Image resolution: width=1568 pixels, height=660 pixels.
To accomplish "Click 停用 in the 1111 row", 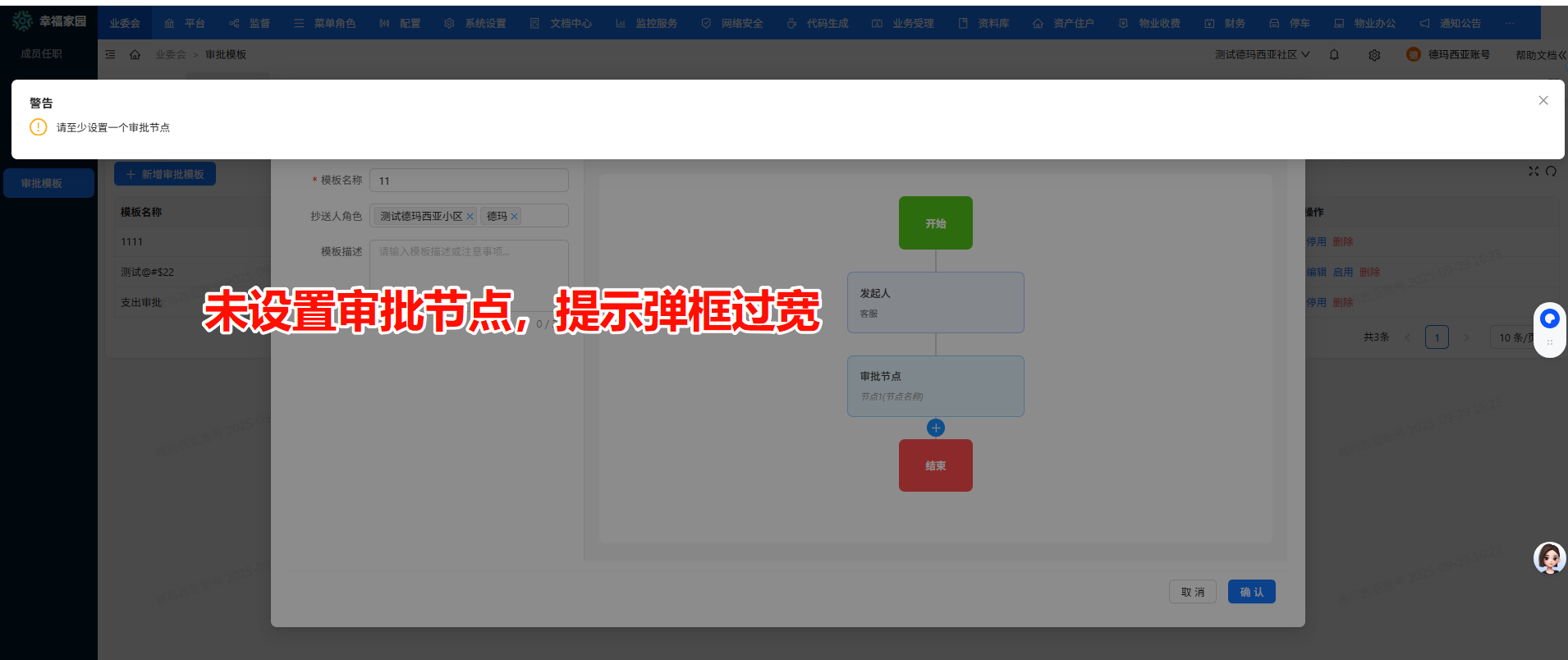I will coord(1317,241).
